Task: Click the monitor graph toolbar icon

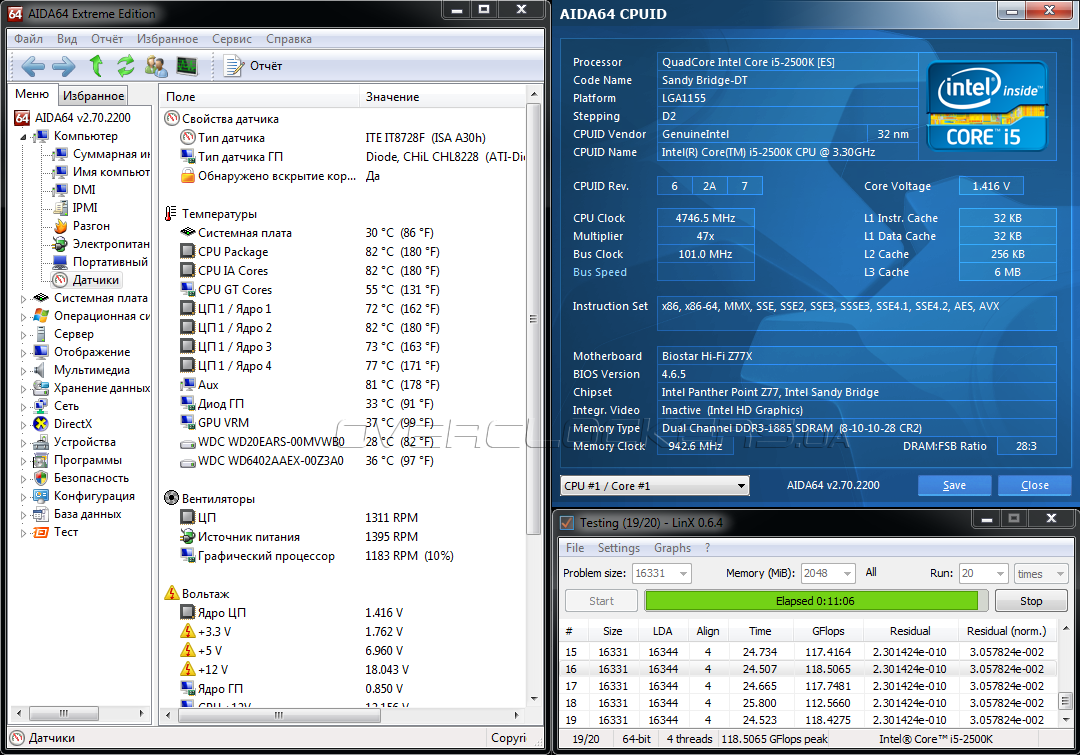Action: click(x=187, y=67)
